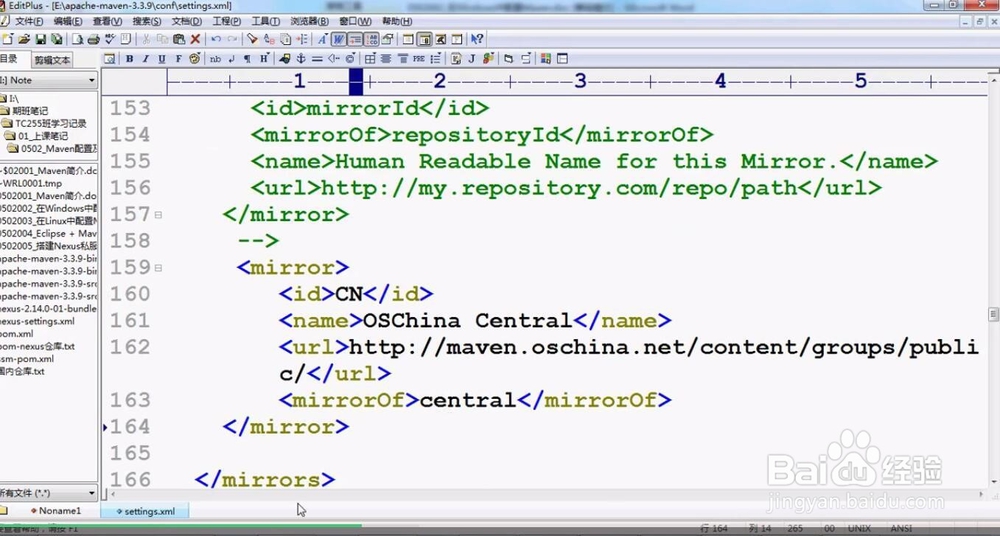Switch to the settings.xml document tab
Screen dimensions: 1000x536
tap(145, 511)
